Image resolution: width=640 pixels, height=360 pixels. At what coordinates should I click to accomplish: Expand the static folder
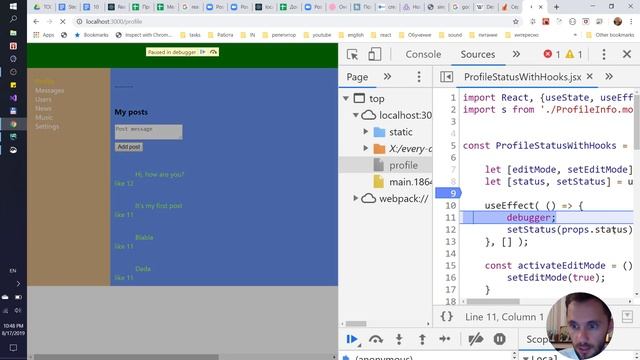coord(366,131)
